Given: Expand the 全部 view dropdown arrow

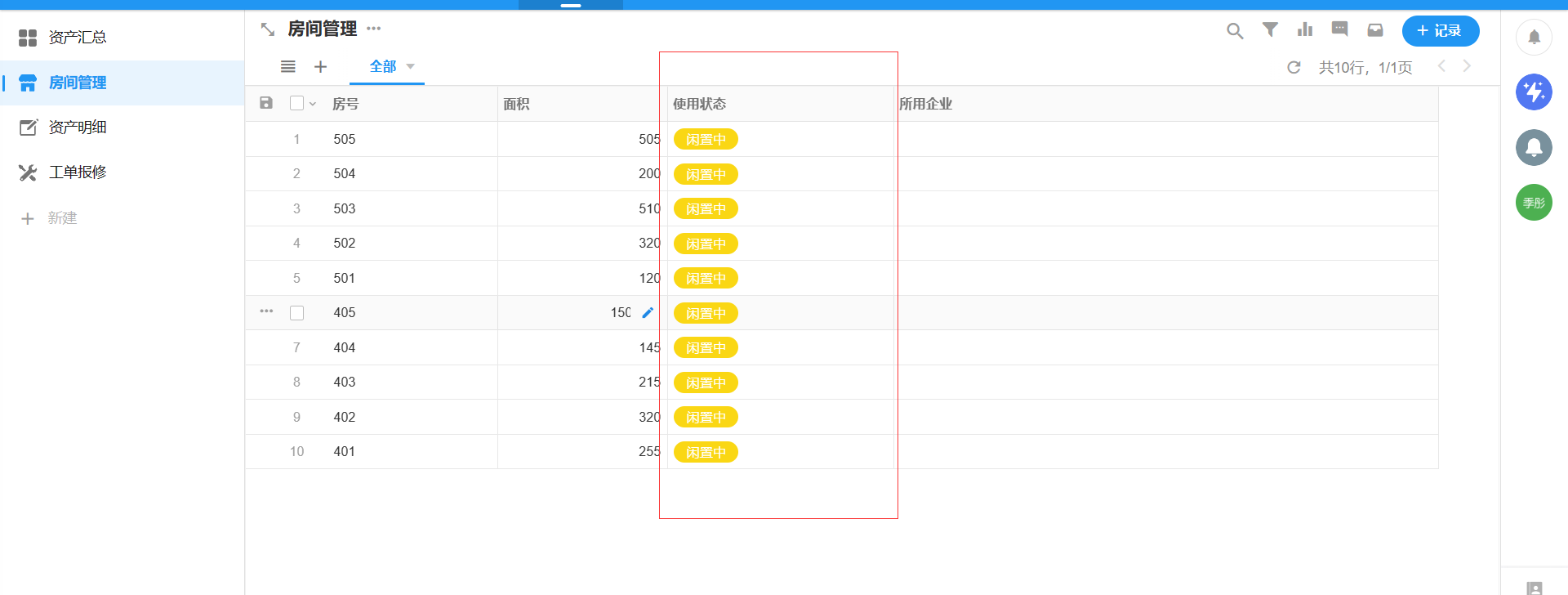Looking at the screenshot, I should point(411,66).
